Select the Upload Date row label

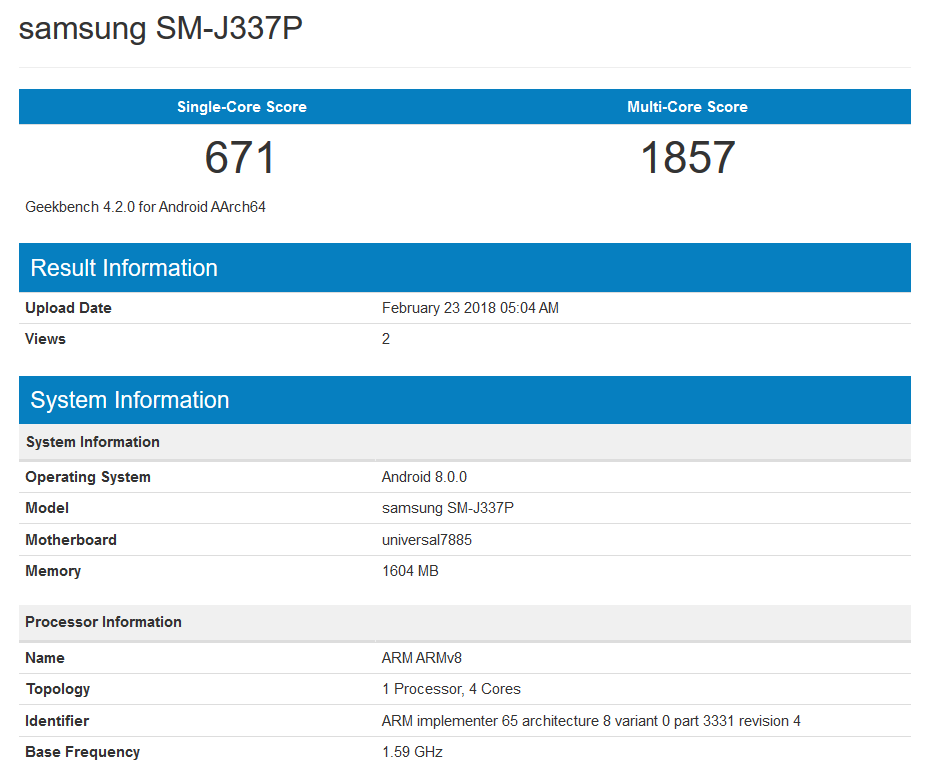click(x=68, y=308)
